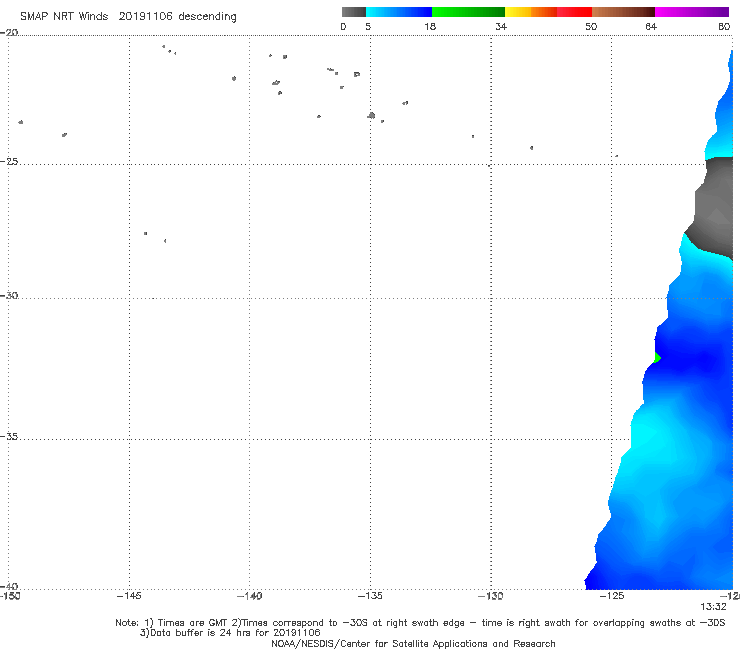Click the longitude label '-140'
The image size is (740, 650).
pos(249,596)
